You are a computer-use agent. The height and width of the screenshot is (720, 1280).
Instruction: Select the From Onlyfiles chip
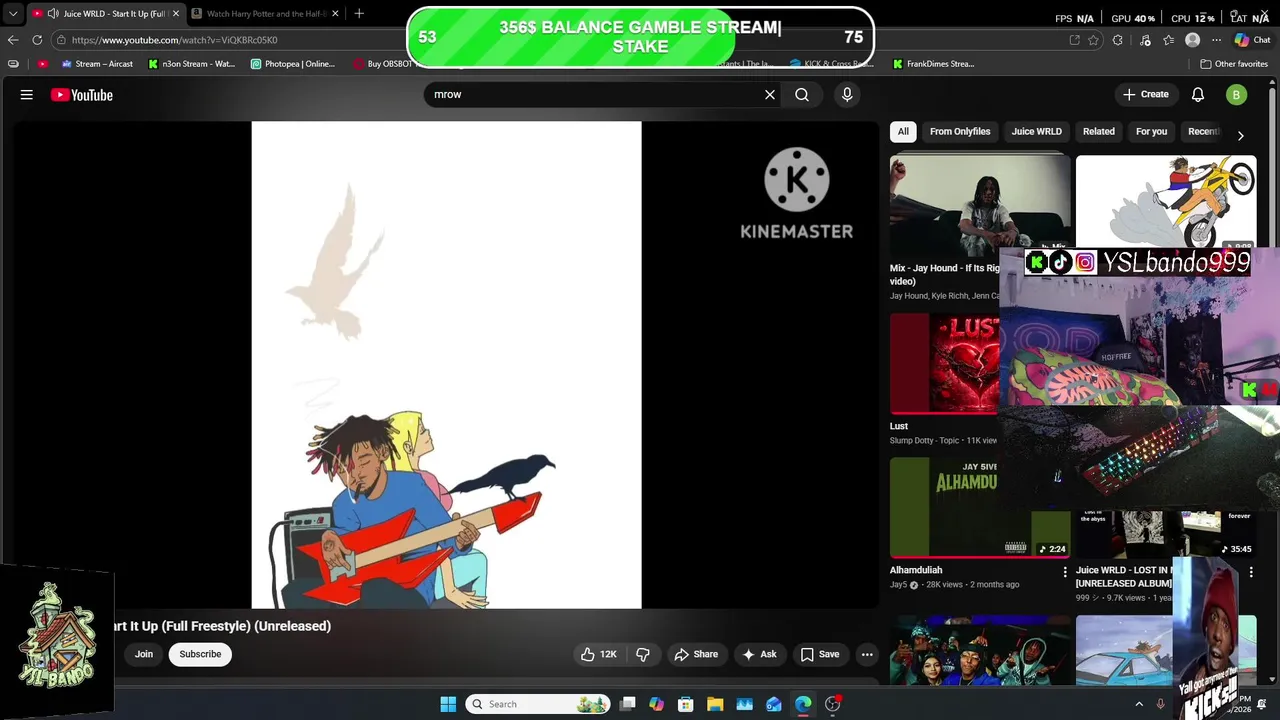[x=960, y=132]
